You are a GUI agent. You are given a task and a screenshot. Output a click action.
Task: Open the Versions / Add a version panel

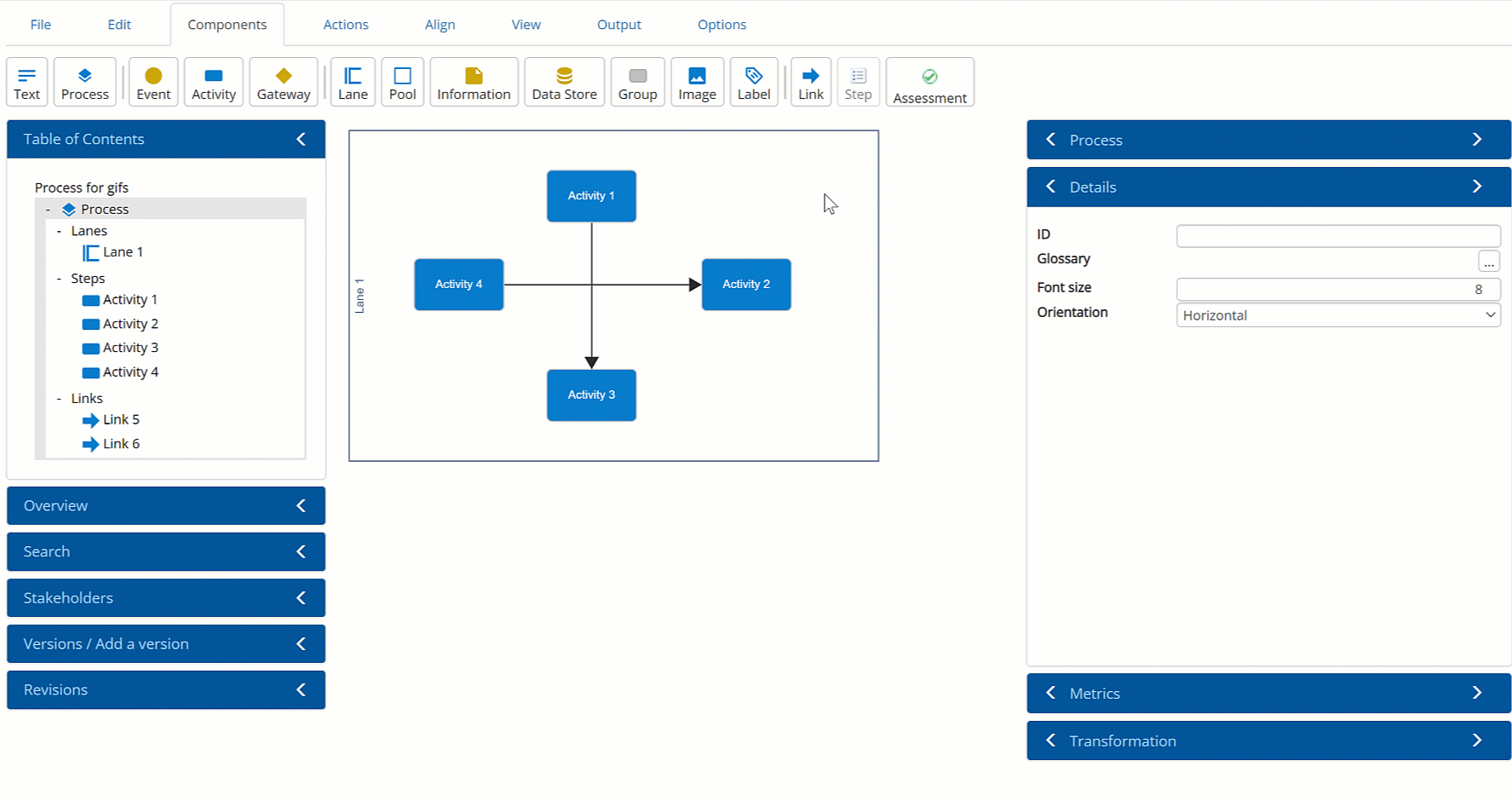pyautogui.click(x=165, y=644)
